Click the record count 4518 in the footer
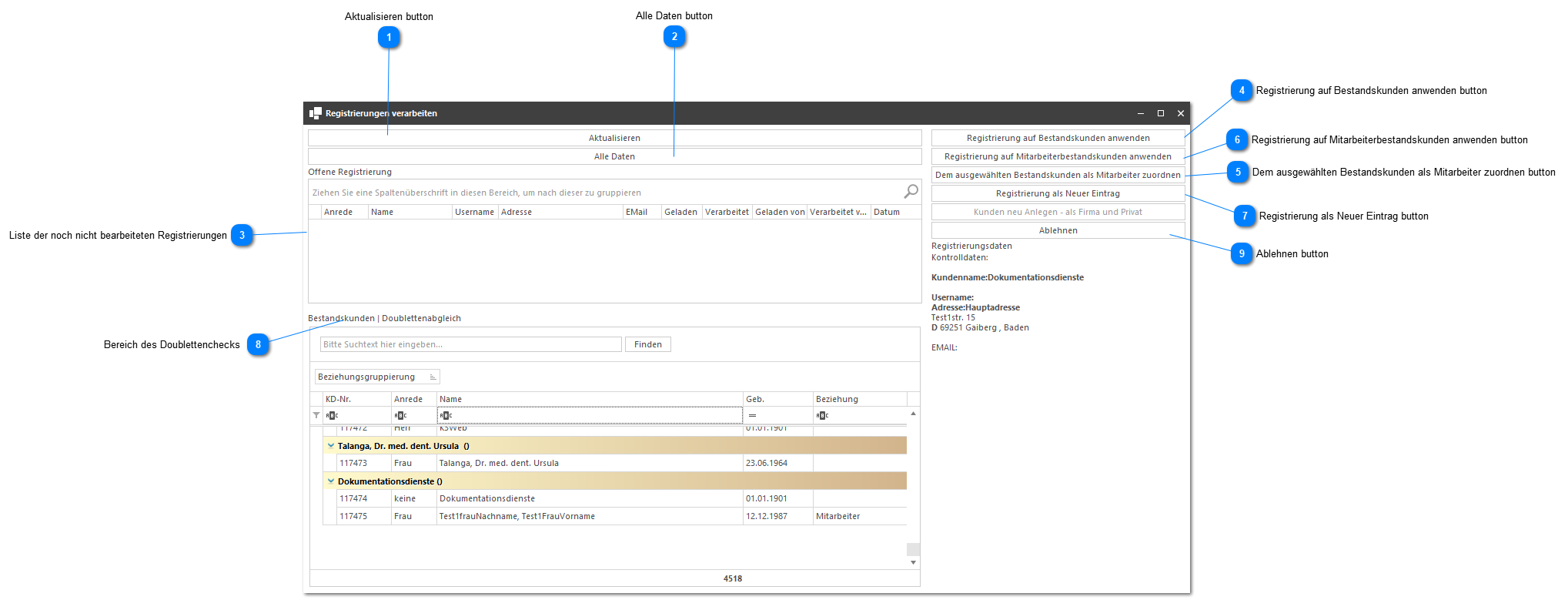This screenshot has height=600, width=1568. (x=733, y=578)
